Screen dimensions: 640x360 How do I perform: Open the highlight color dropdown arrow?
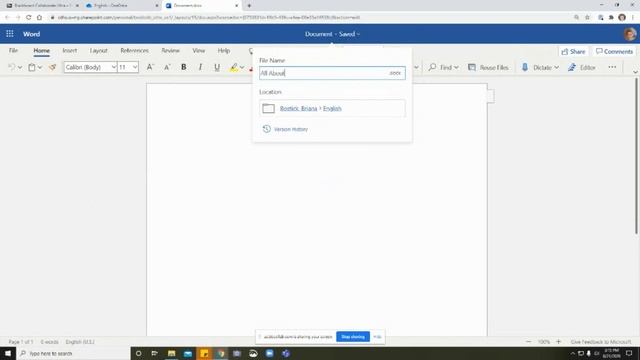point(242,68)
